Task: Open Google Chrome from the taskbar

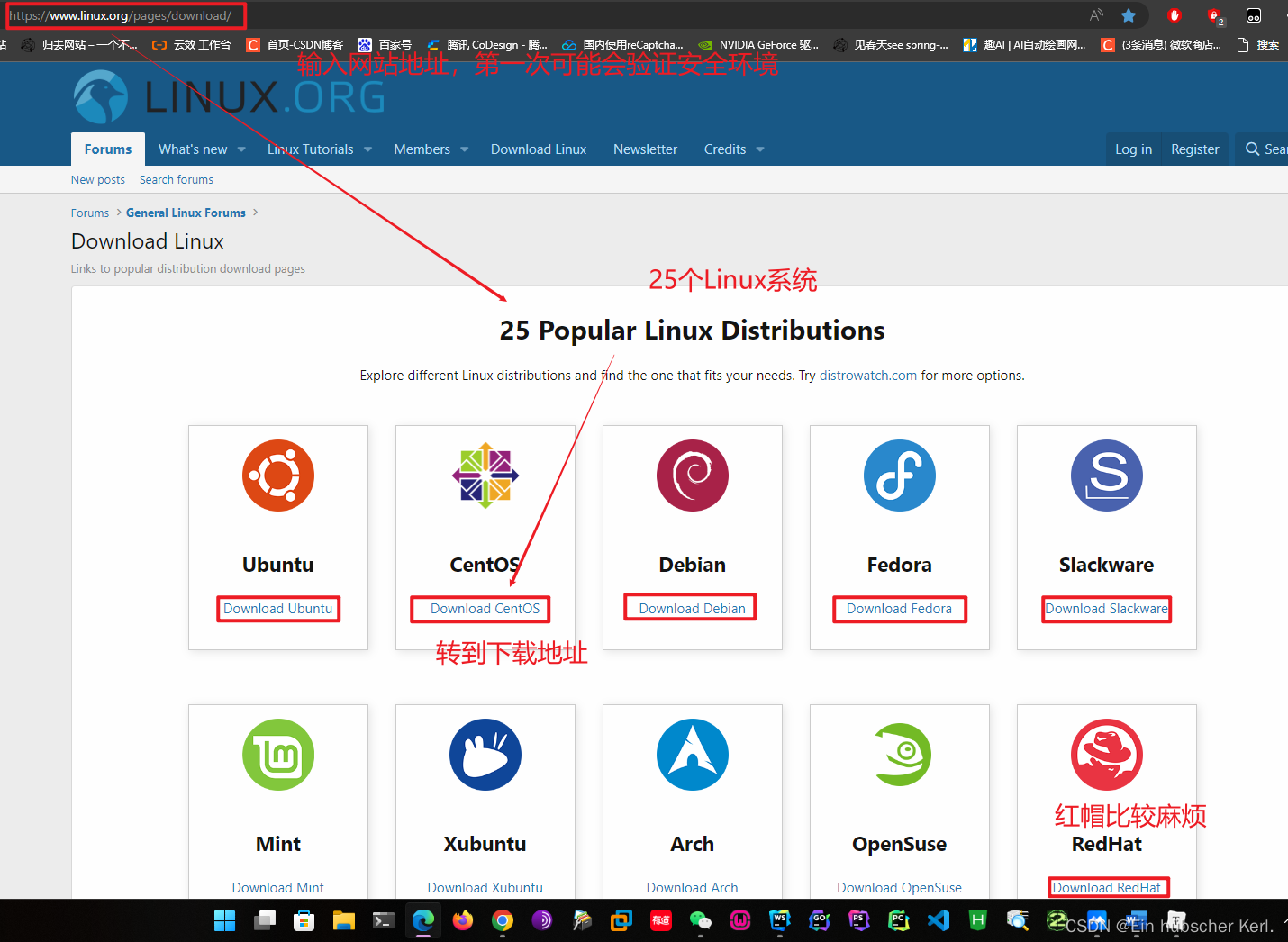Action: 503,920
